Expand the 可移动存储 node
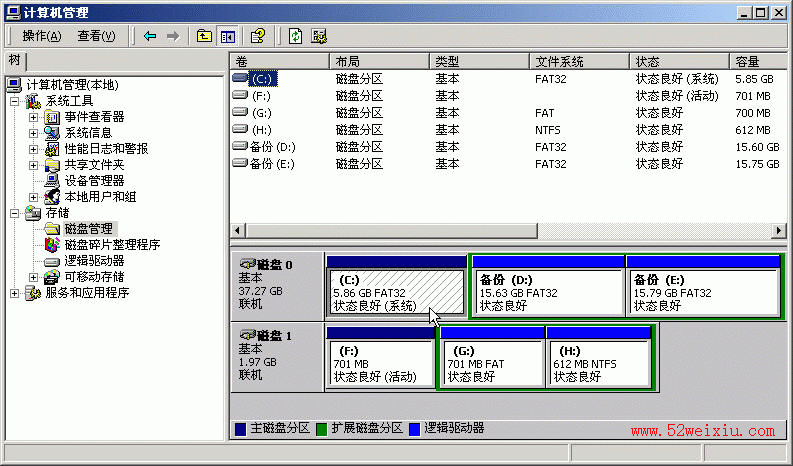 [x=33, y=277]
